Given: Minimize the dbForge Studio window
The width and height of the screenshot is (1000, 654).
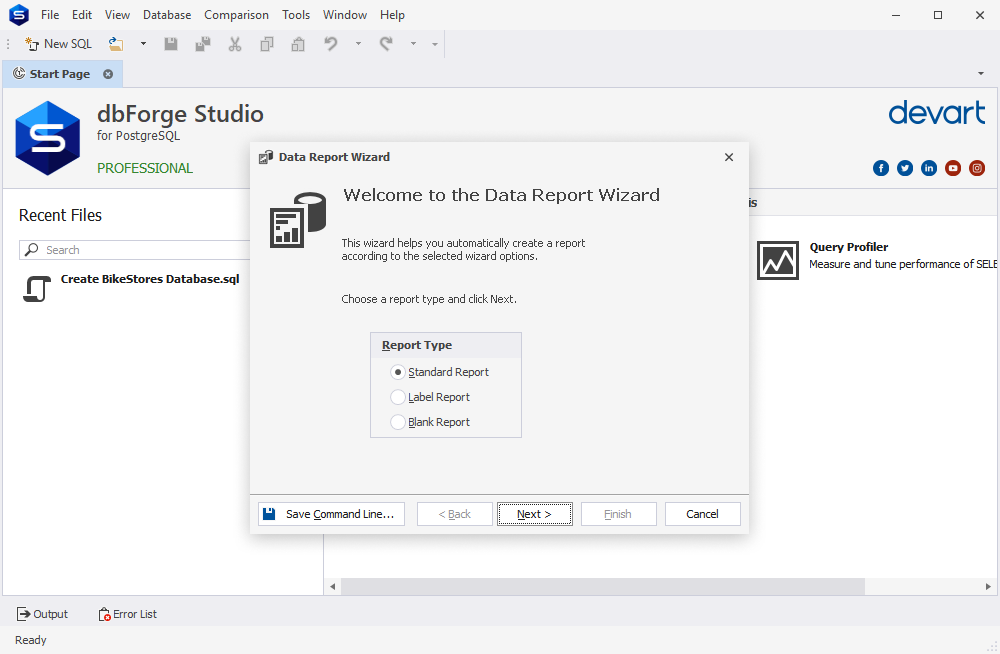Looking at the screenshot, I should point(896,15).
